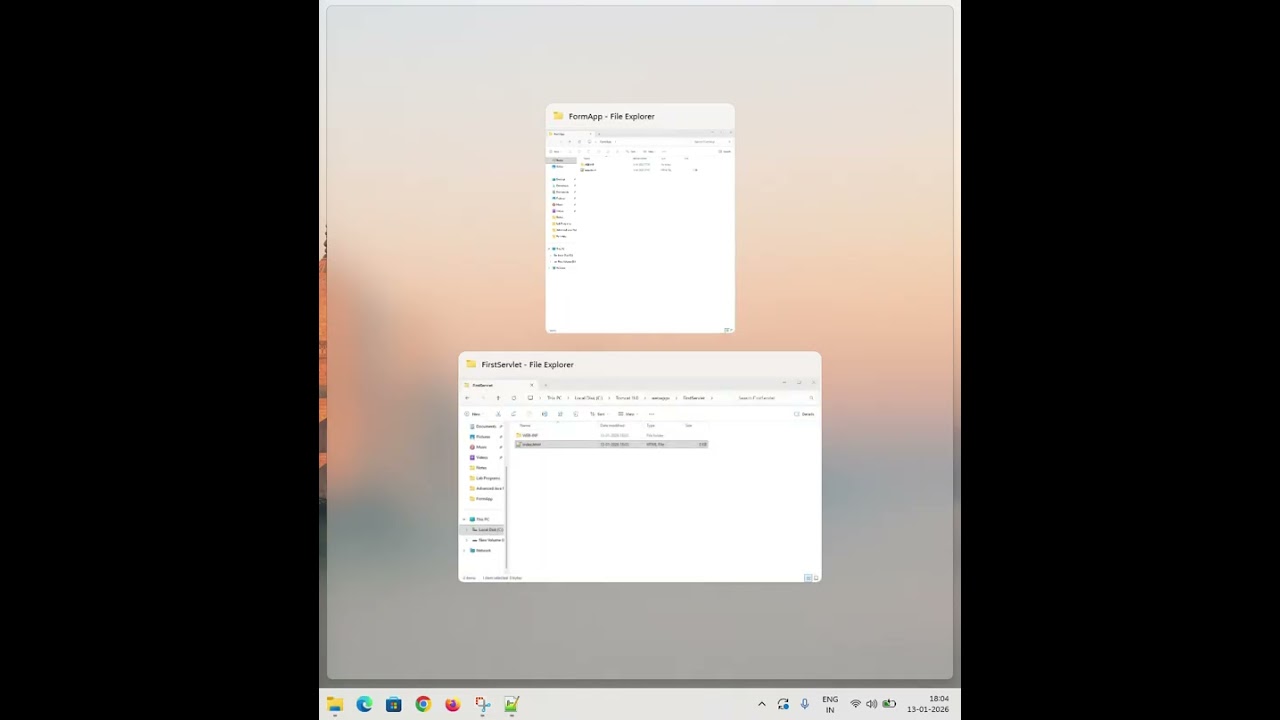Launch Microsoft Edge from the taskbar
1280x720 pixels.
tap(364, 704)
